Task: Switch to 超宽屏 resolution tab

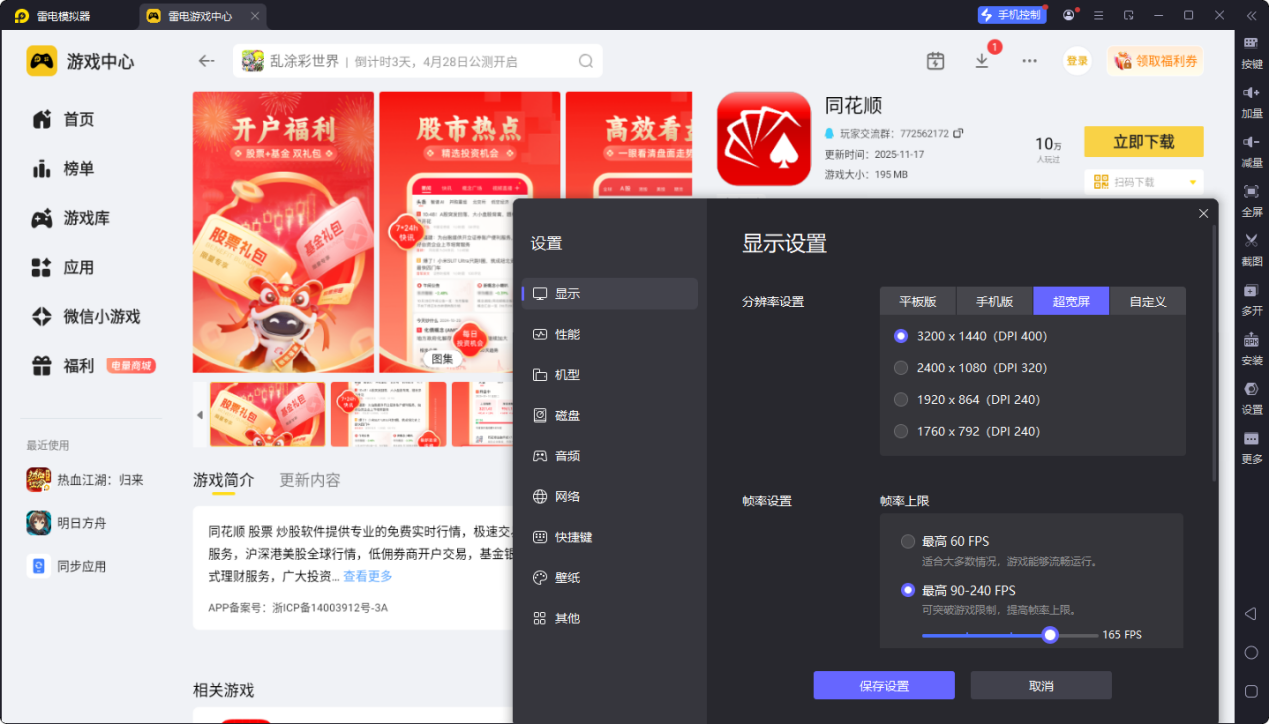Action: coord(1071,301)
